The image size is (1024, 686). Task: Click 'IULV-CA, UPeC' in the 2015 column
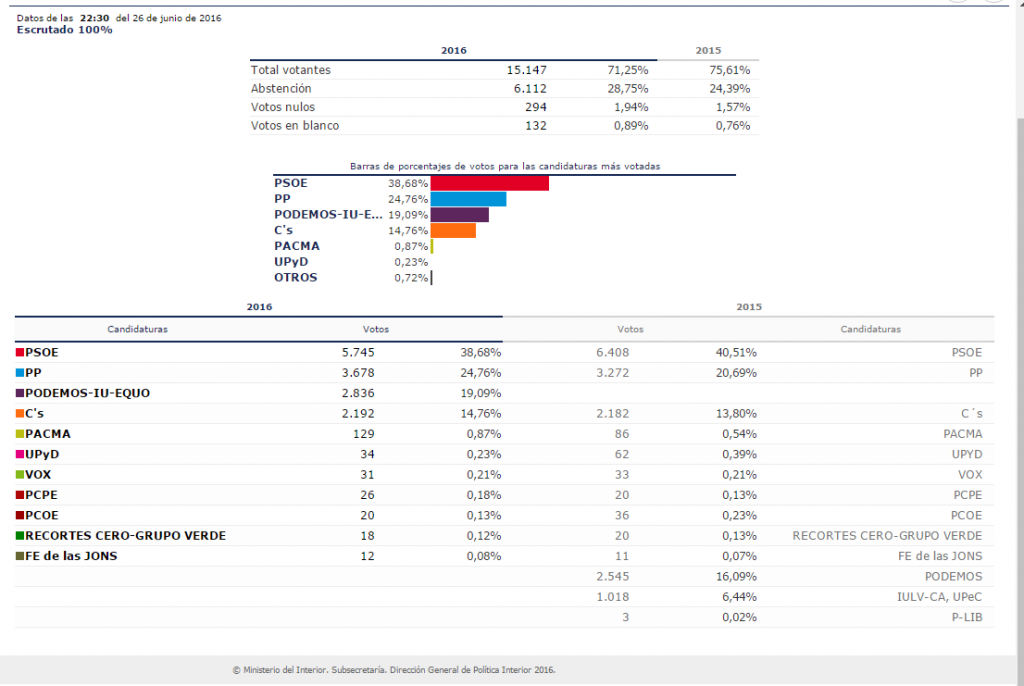[940, 597]
